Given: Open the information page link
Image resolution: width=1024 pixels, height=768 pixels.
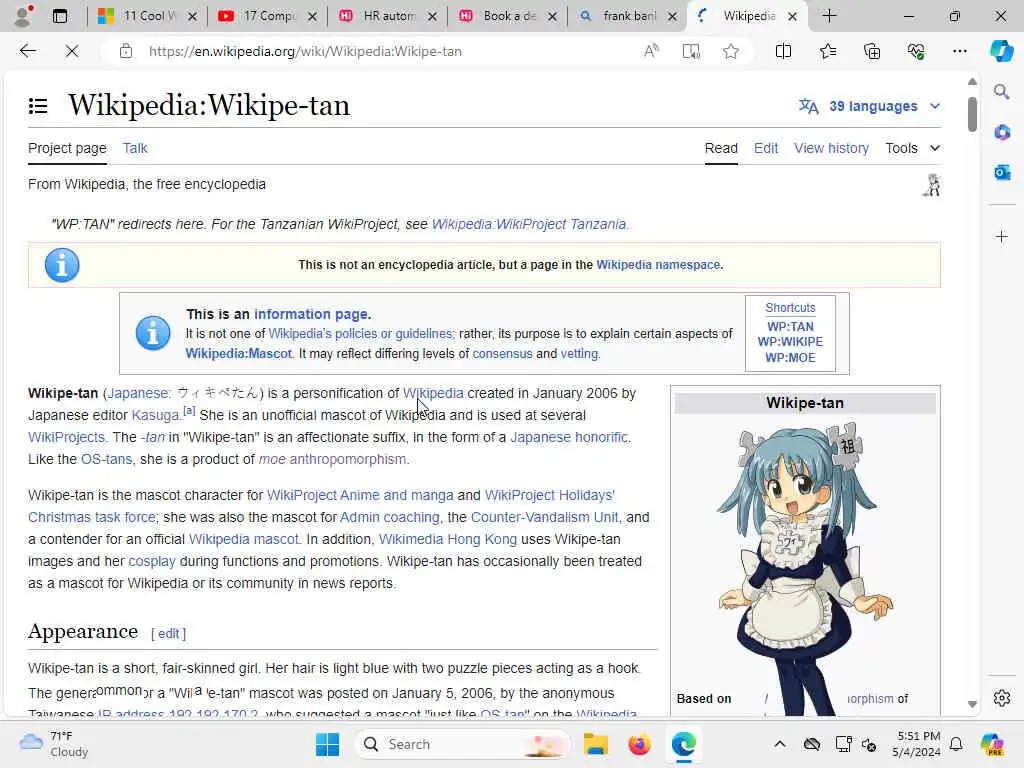Looking at the screenshot, I should tap(311, 314).
